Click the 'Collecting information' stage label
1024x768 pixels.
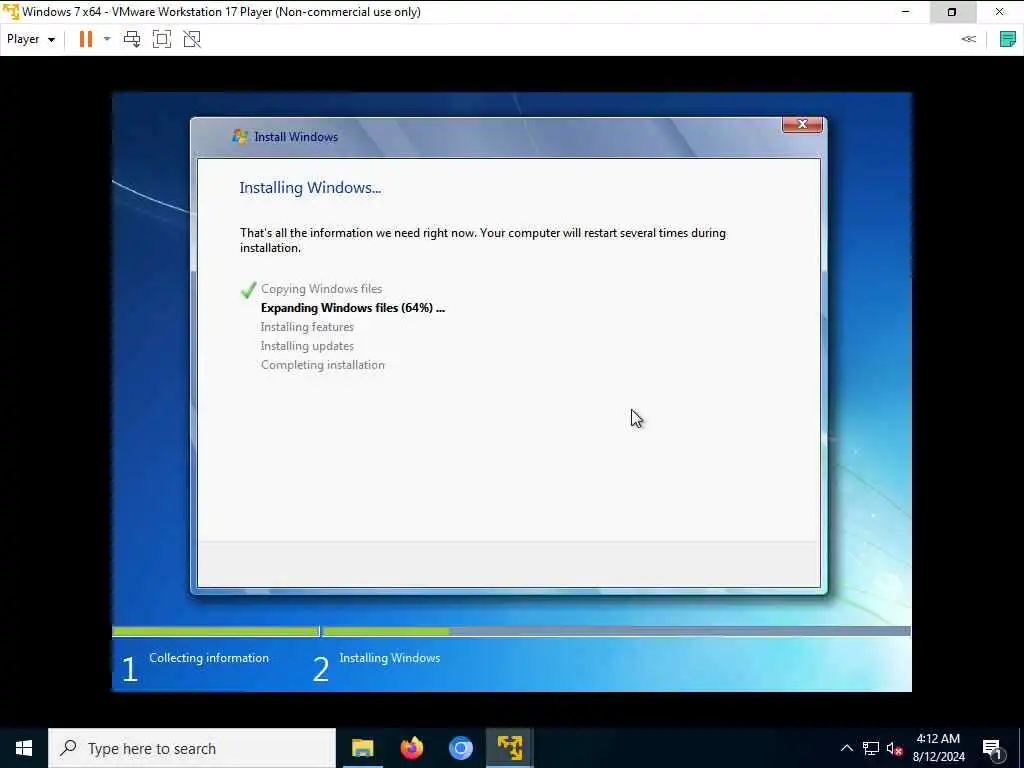(209, 658)
